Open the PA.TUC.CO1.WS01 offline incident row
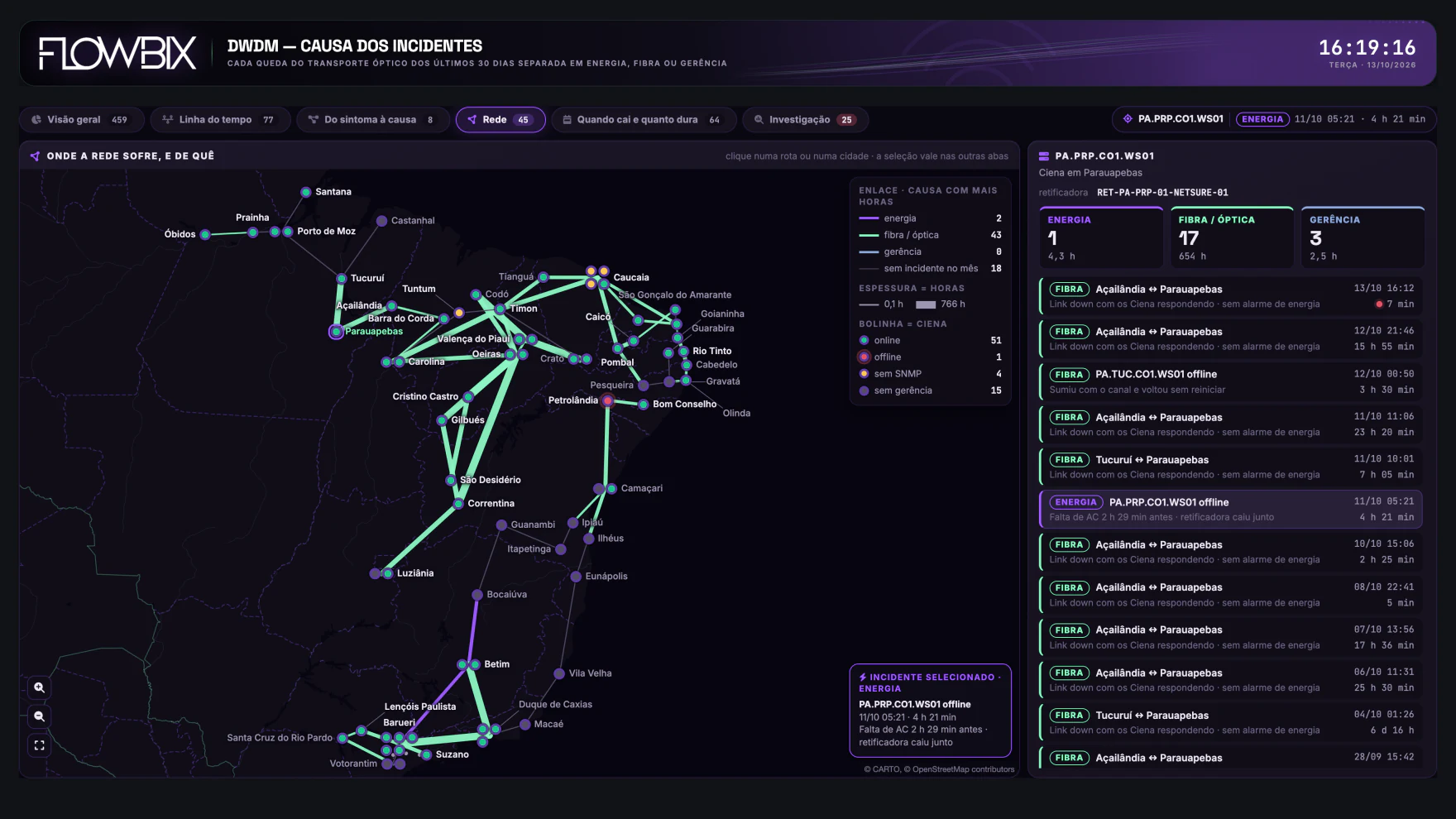The height and width of the screenshot is (819, 1456). click(x=1231, y=381)
